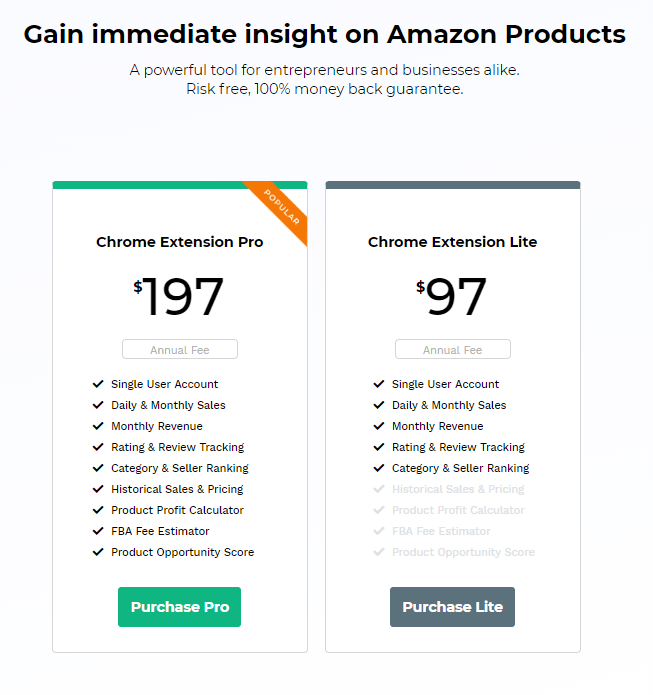The height and width of the screenshot is (695, 653).
Task: Click checkmark next to Pro FBA Fee Estimator
Action: coord(98,531)
